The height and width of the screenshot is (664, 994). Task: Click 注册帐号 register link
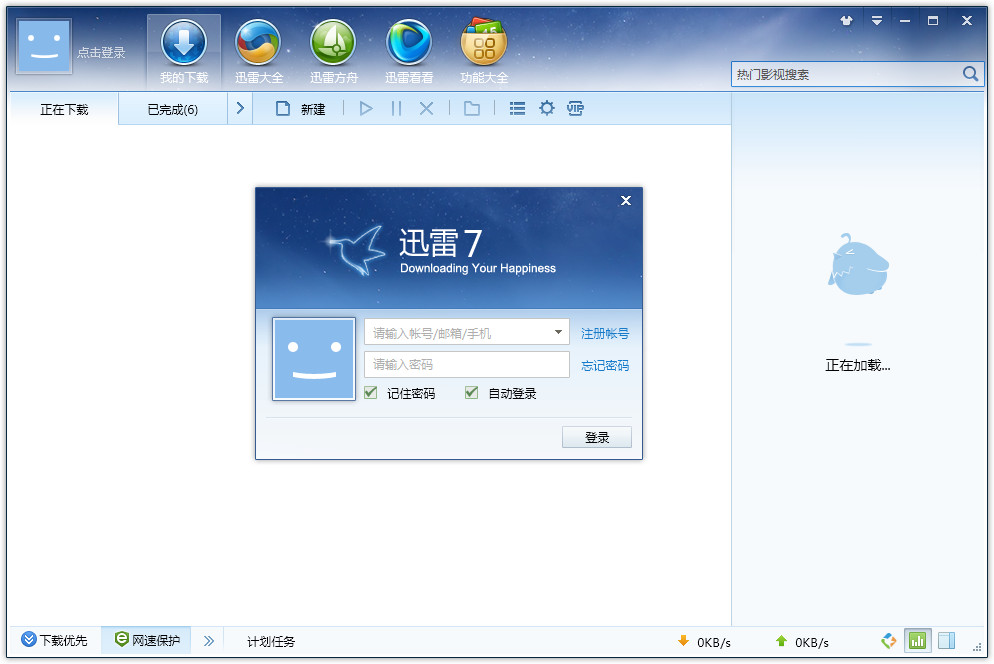point(605,334)
